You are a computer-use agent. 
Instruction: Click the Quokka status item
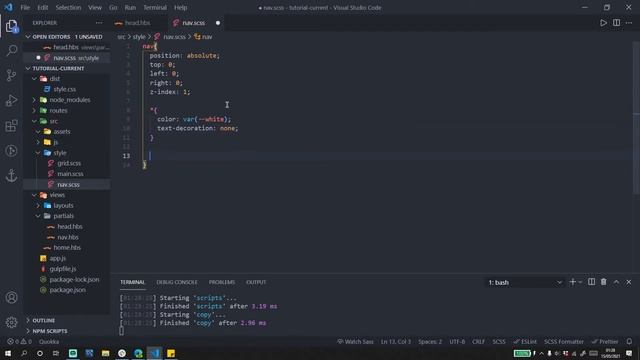49,342
